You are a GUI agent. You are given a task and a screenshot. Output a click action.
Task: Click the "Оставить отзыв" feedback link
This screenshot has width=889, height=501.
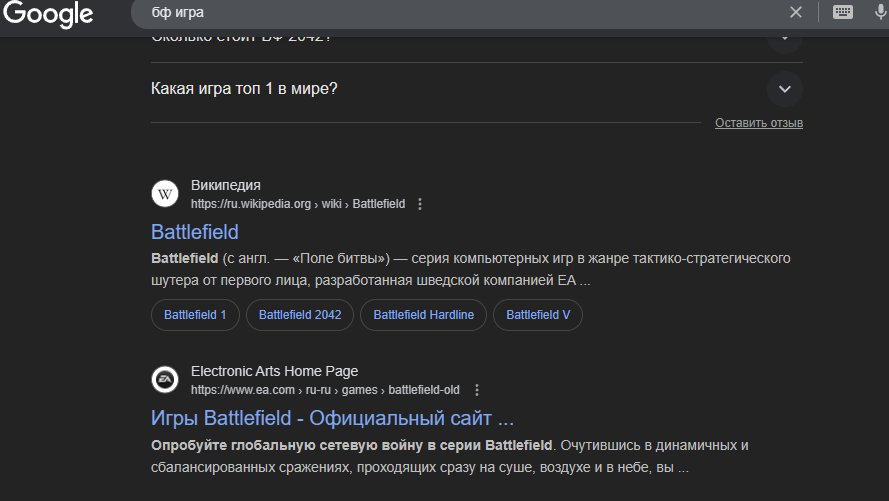pos(759,123)
